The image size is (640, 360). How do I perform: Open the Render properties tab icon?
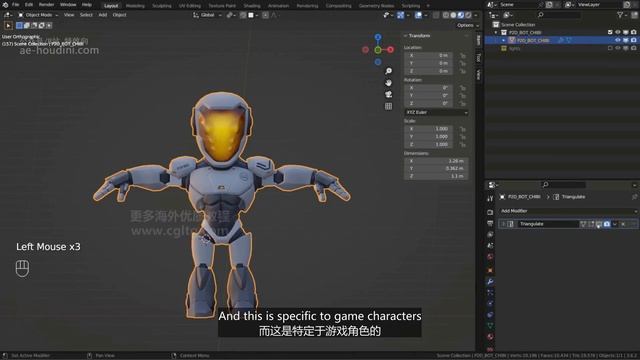490,212
